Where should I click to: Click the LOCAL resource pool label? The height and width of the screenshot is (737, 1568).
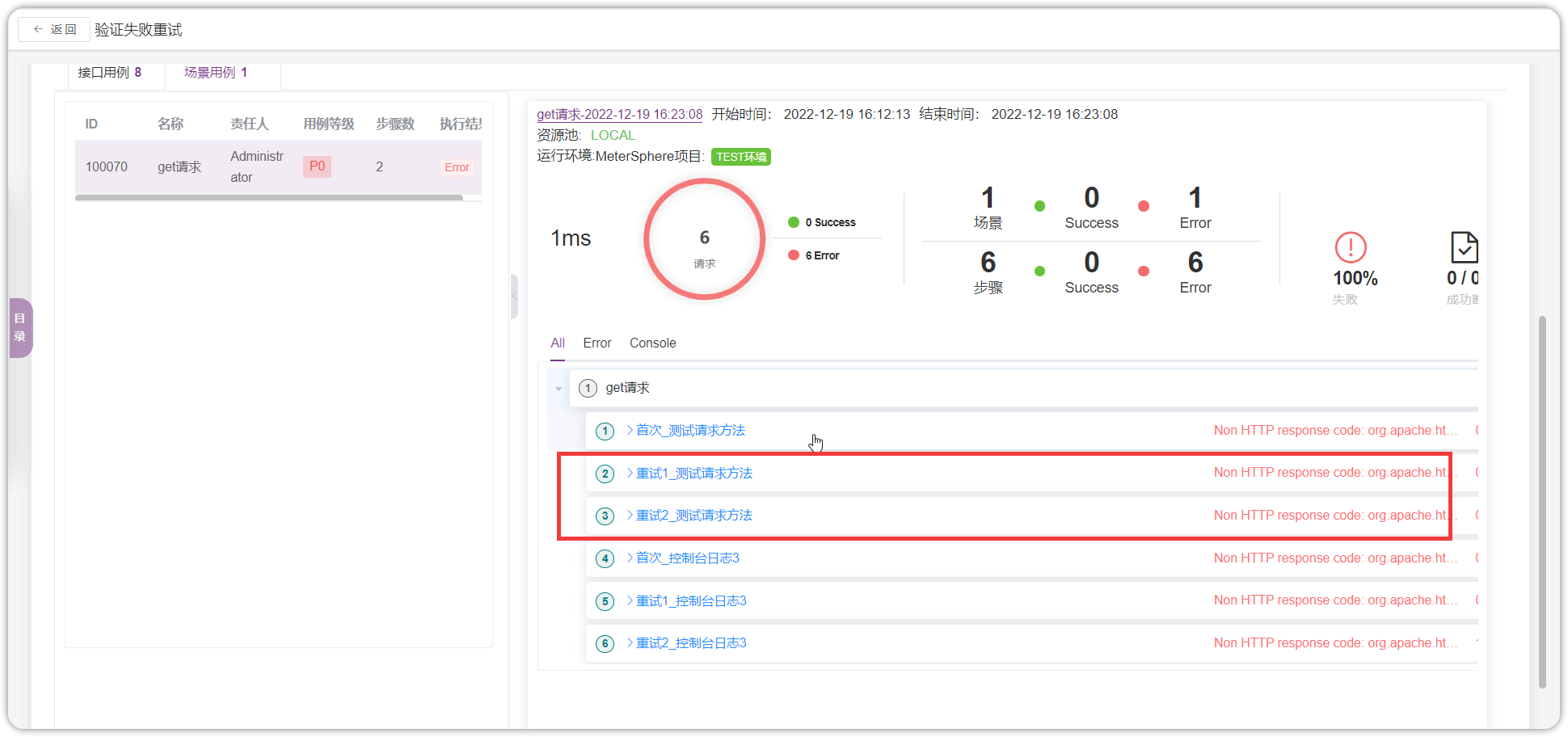tap(613, 136)
